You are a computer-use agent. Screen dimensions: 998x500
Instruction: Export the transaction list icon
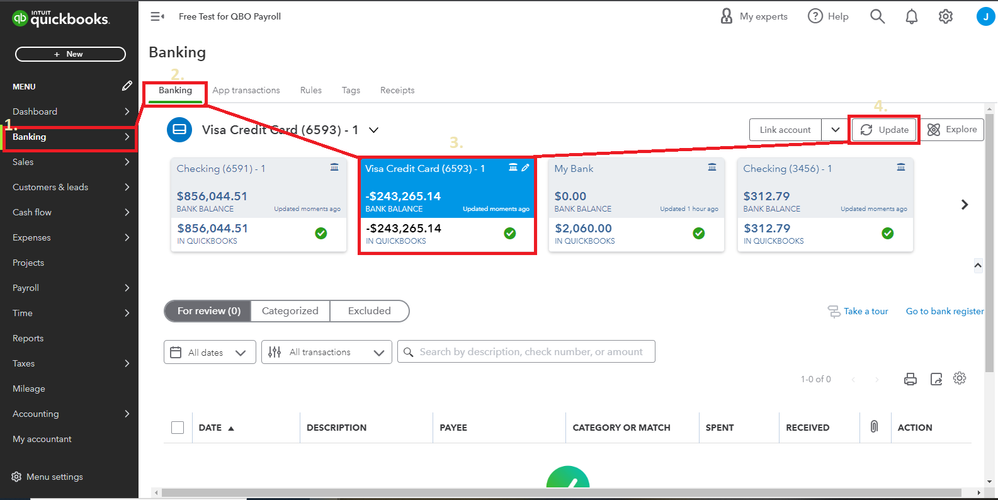[x=936, y=379]
